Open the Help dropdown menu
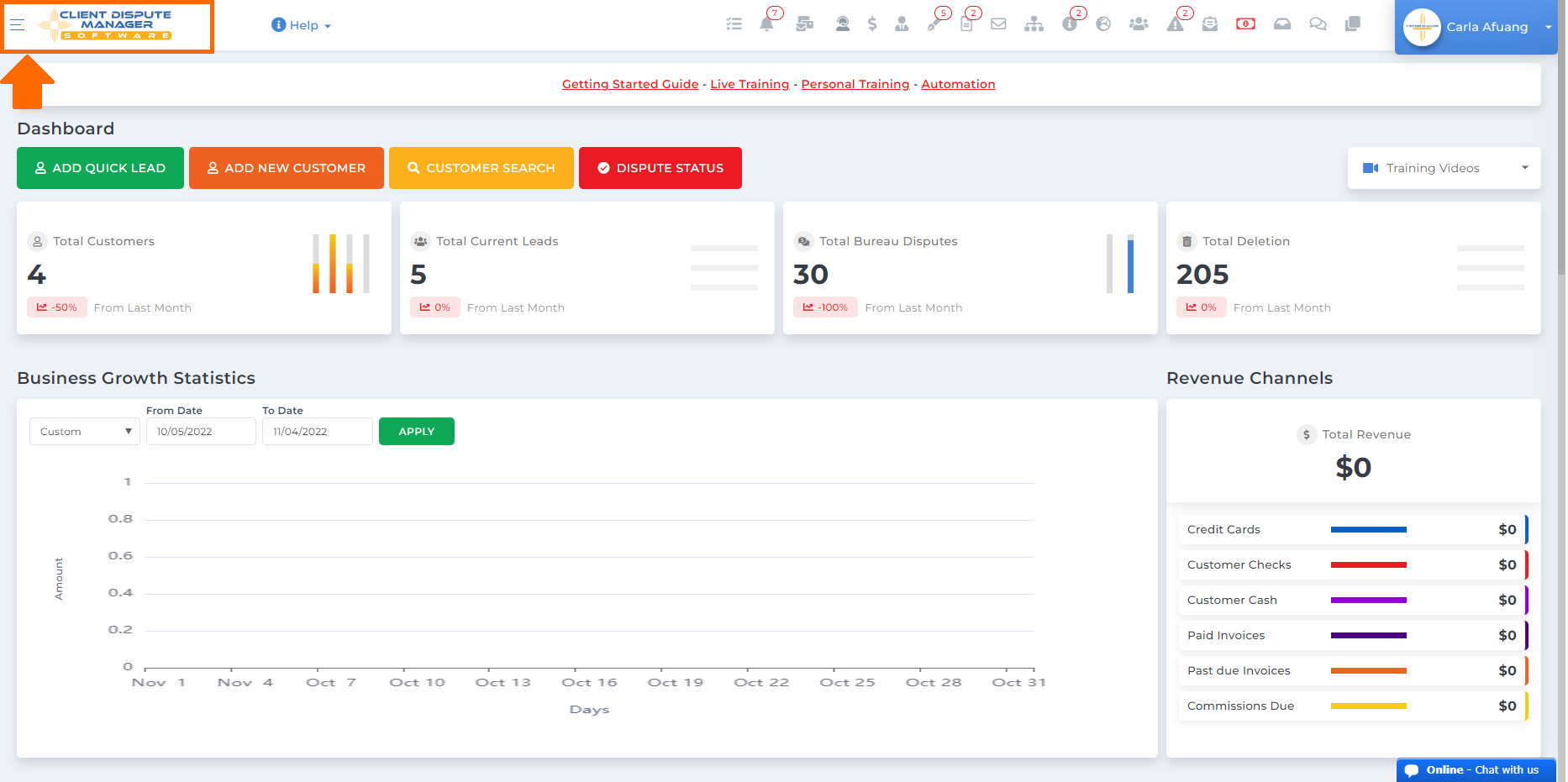The width and height of the screenshot is (1568, 782). (302, 25)
